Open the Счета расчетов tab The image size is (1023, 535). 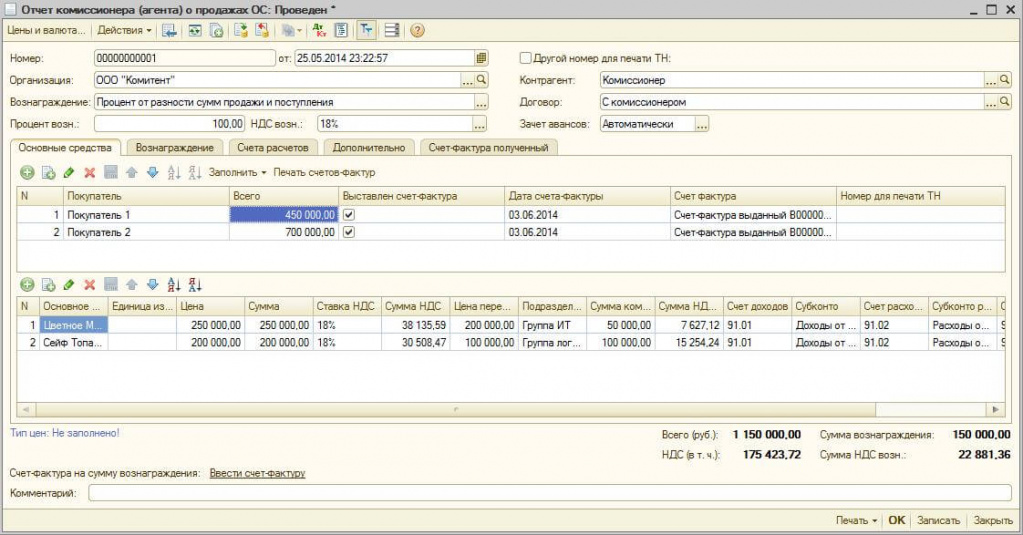click(274, 148)
